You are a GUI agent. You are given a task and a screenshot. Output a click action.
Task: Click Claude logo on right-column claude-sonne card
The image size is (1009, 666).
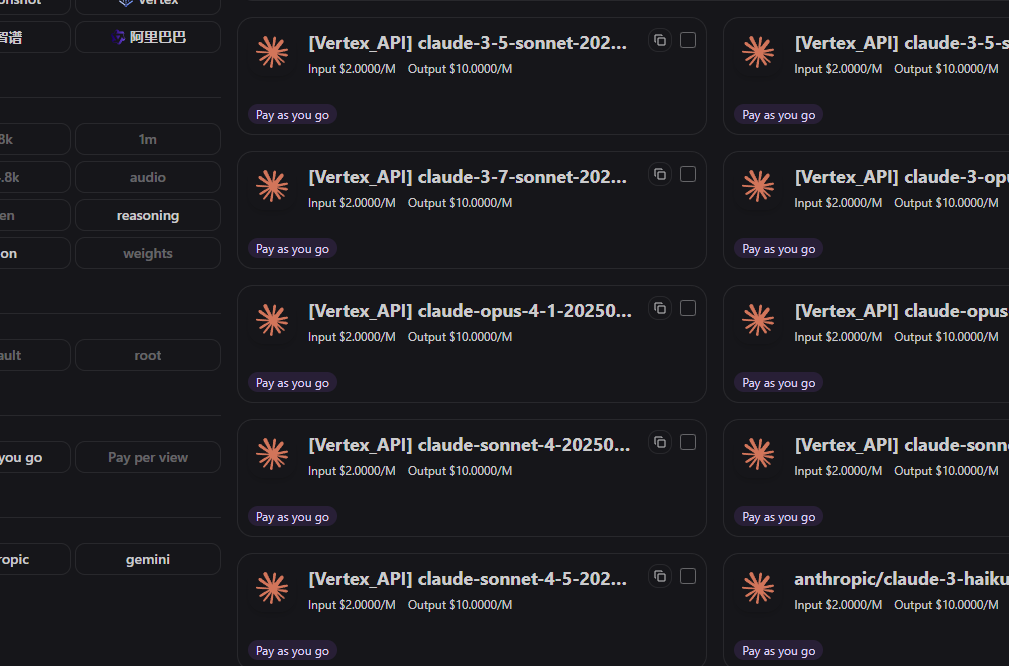point(758,454)
